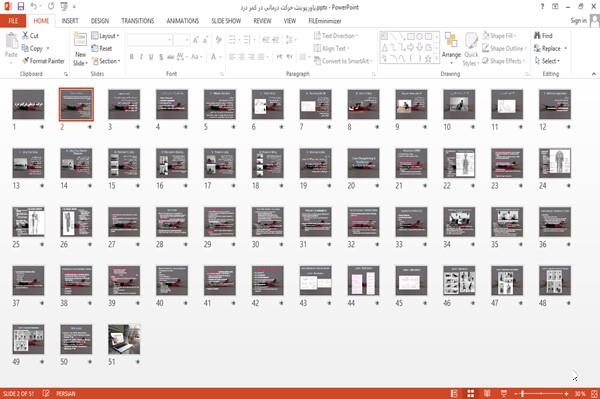Open Text Direction options
The width and height of the screenshot is (600, 399).
coord(336,36)
